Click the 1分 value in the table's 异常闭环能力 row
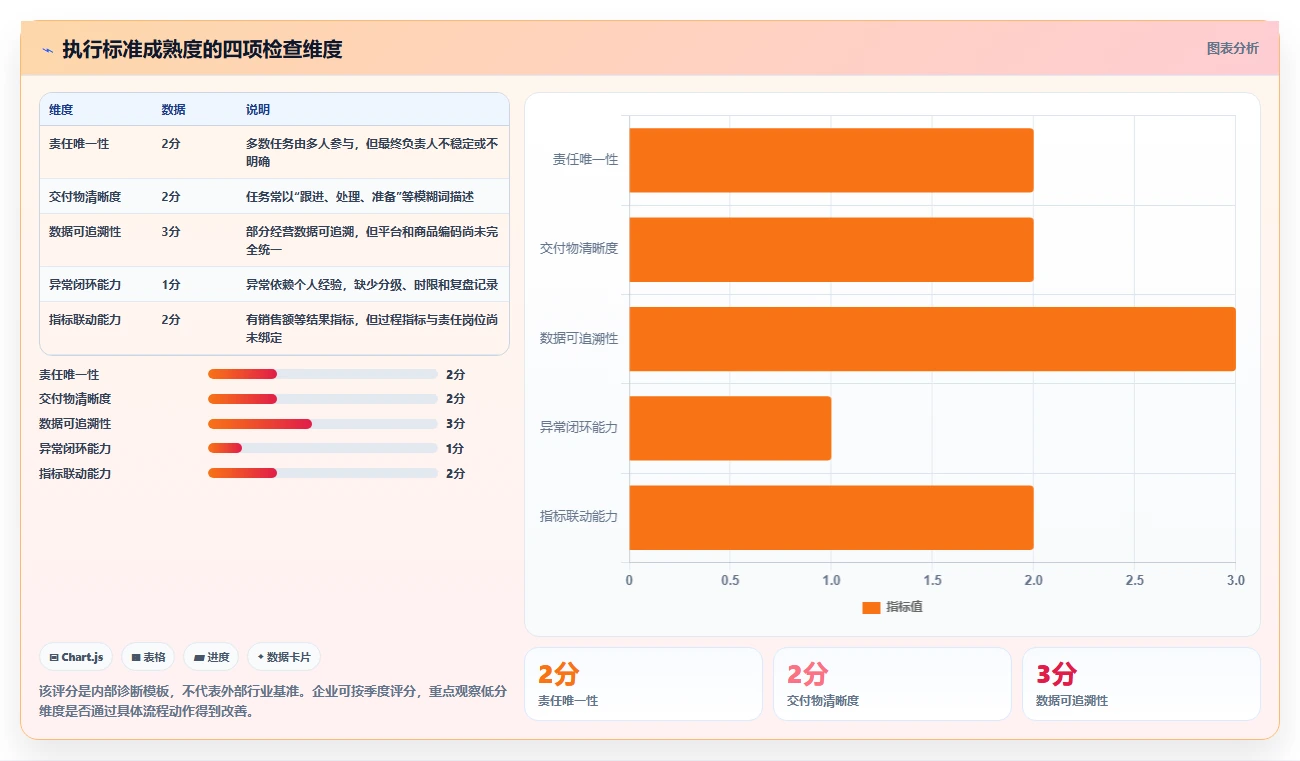This screenshot has height=761, width=1300. click(171, 284)
